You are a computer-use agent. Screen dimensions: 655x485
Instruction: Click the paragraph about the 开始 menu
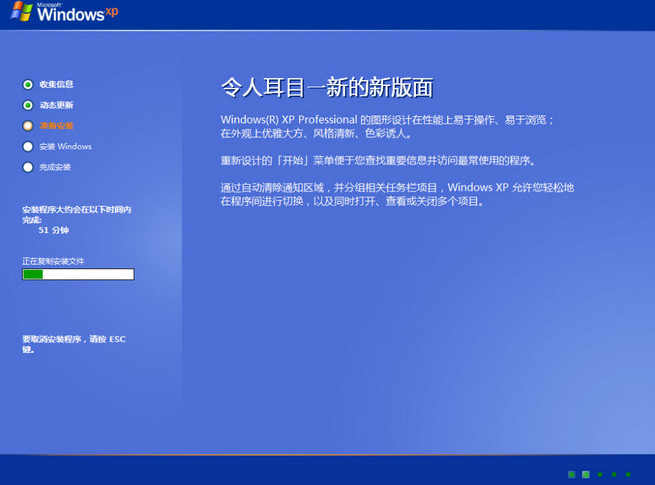[x=378, y=160]
